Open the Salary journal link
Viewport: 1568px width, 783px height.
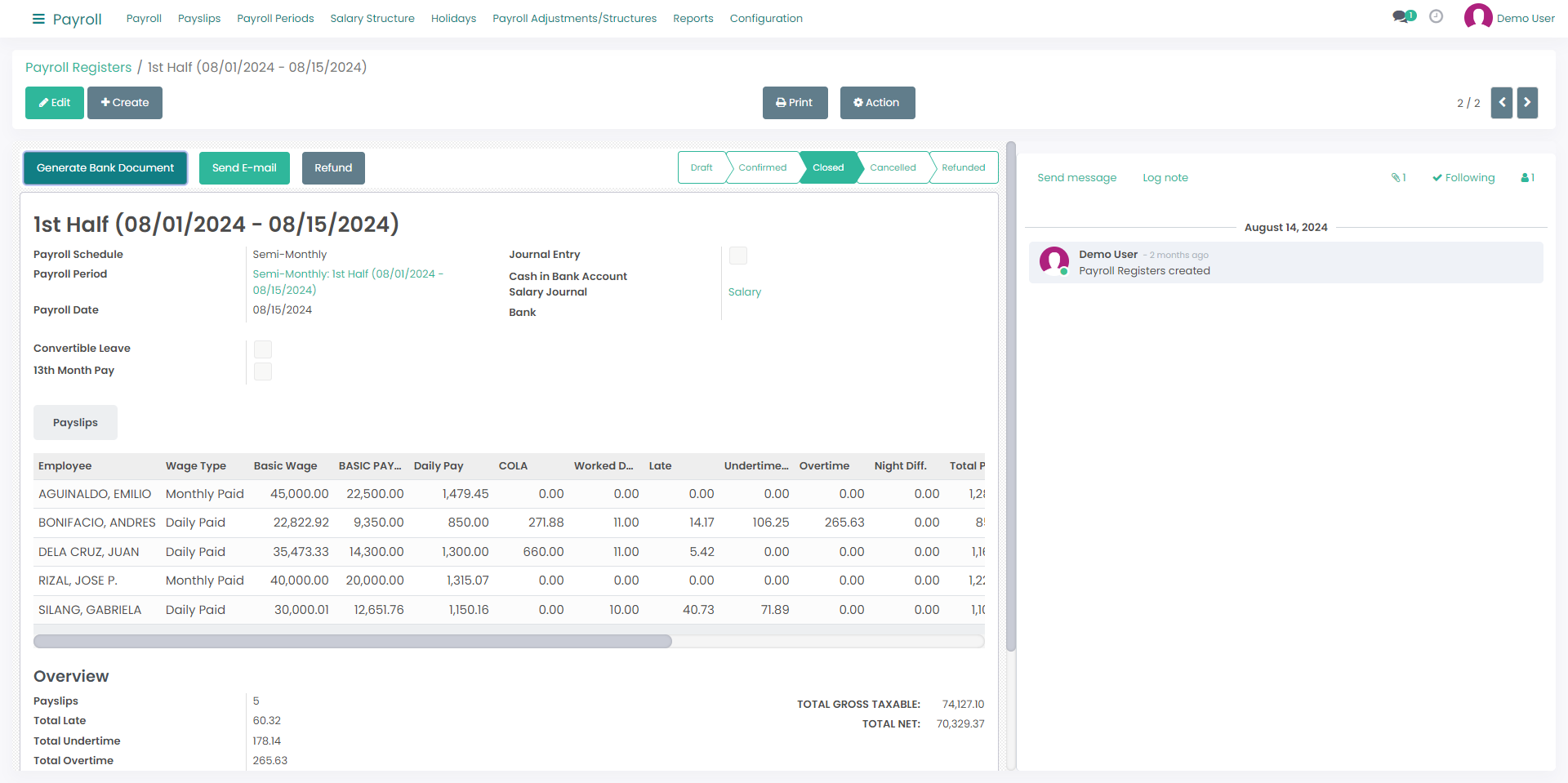tap(745, 292)
